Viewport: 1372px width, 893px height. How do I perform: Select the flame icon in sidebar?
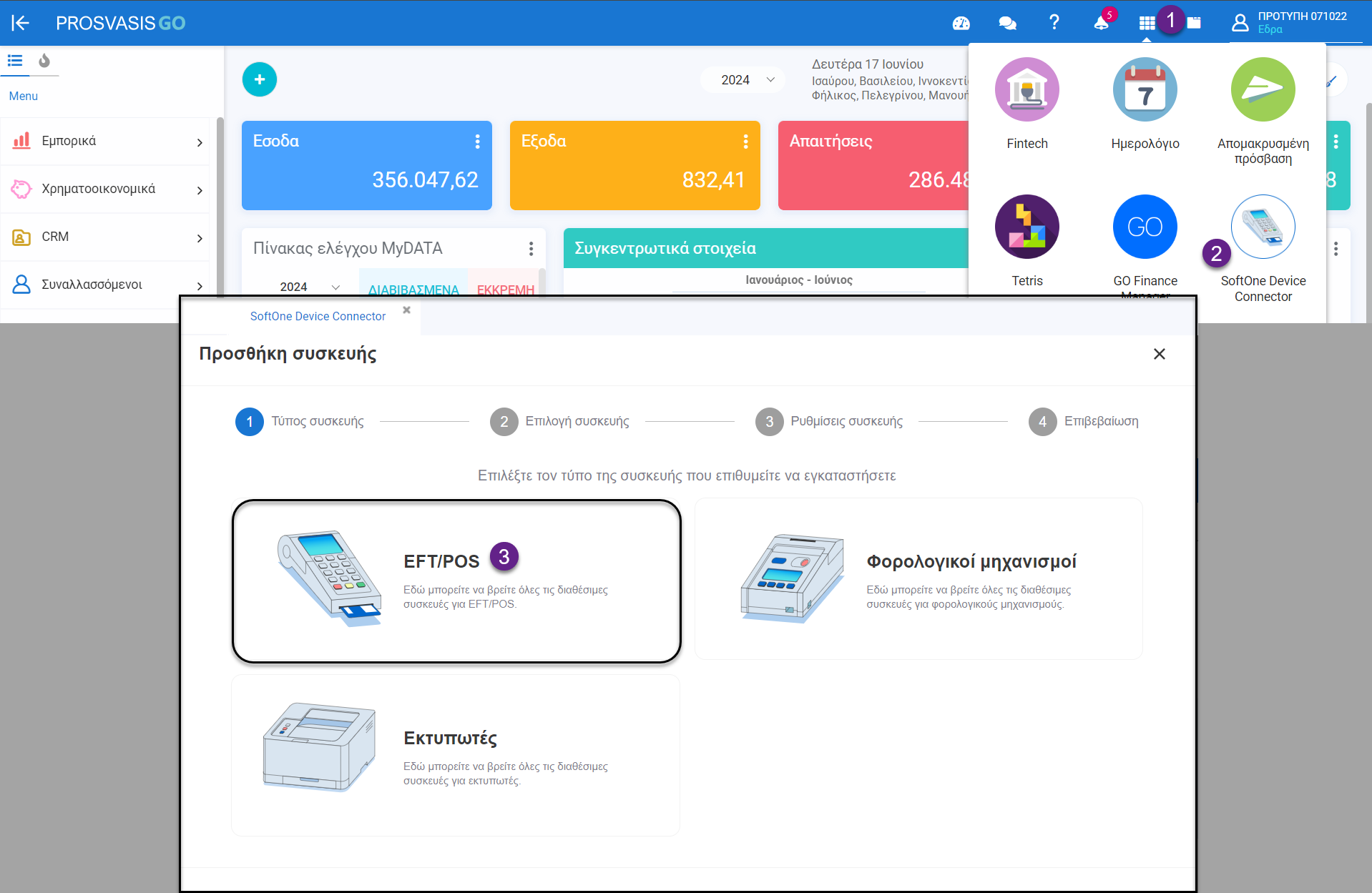tap(44, 61)
